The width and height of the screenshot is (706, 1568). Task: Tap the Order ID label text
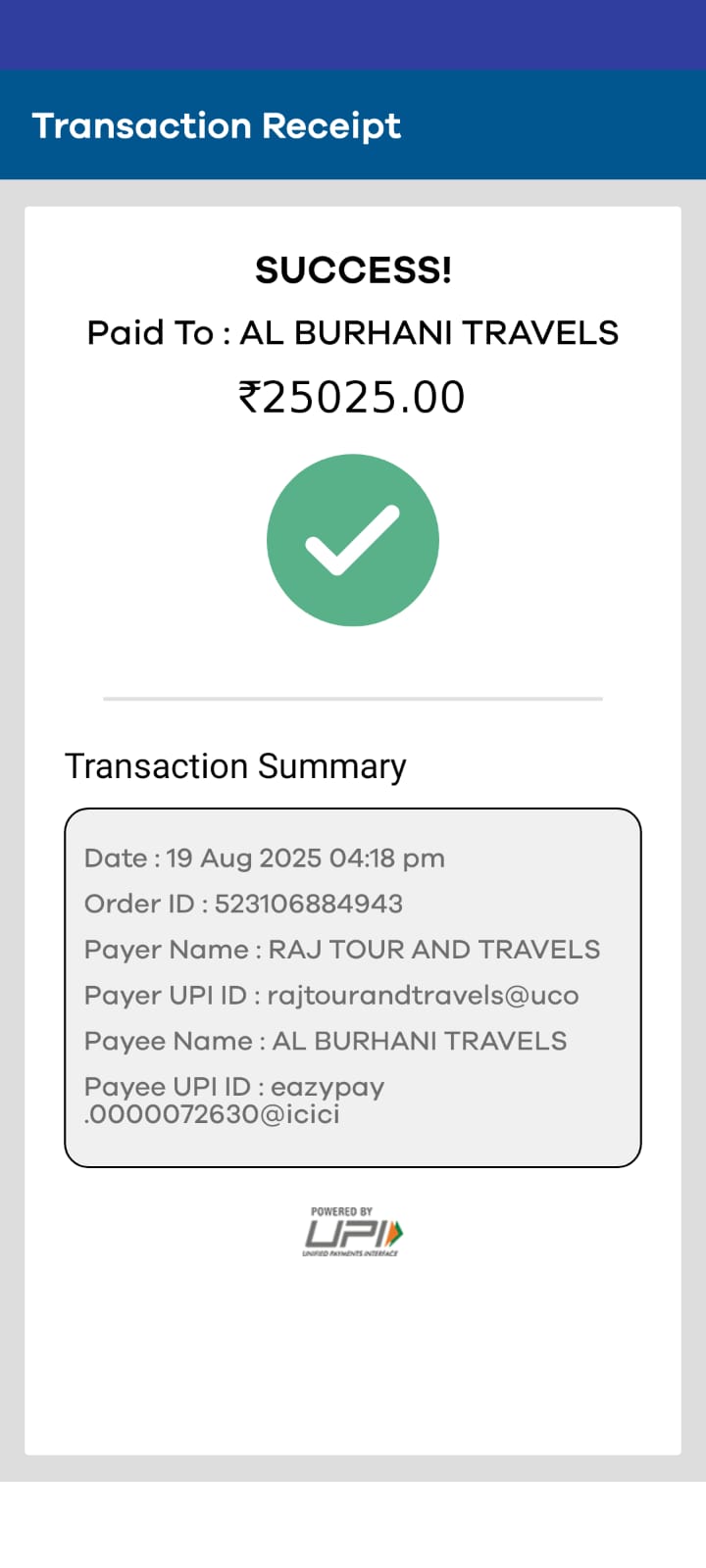[139, 904]
